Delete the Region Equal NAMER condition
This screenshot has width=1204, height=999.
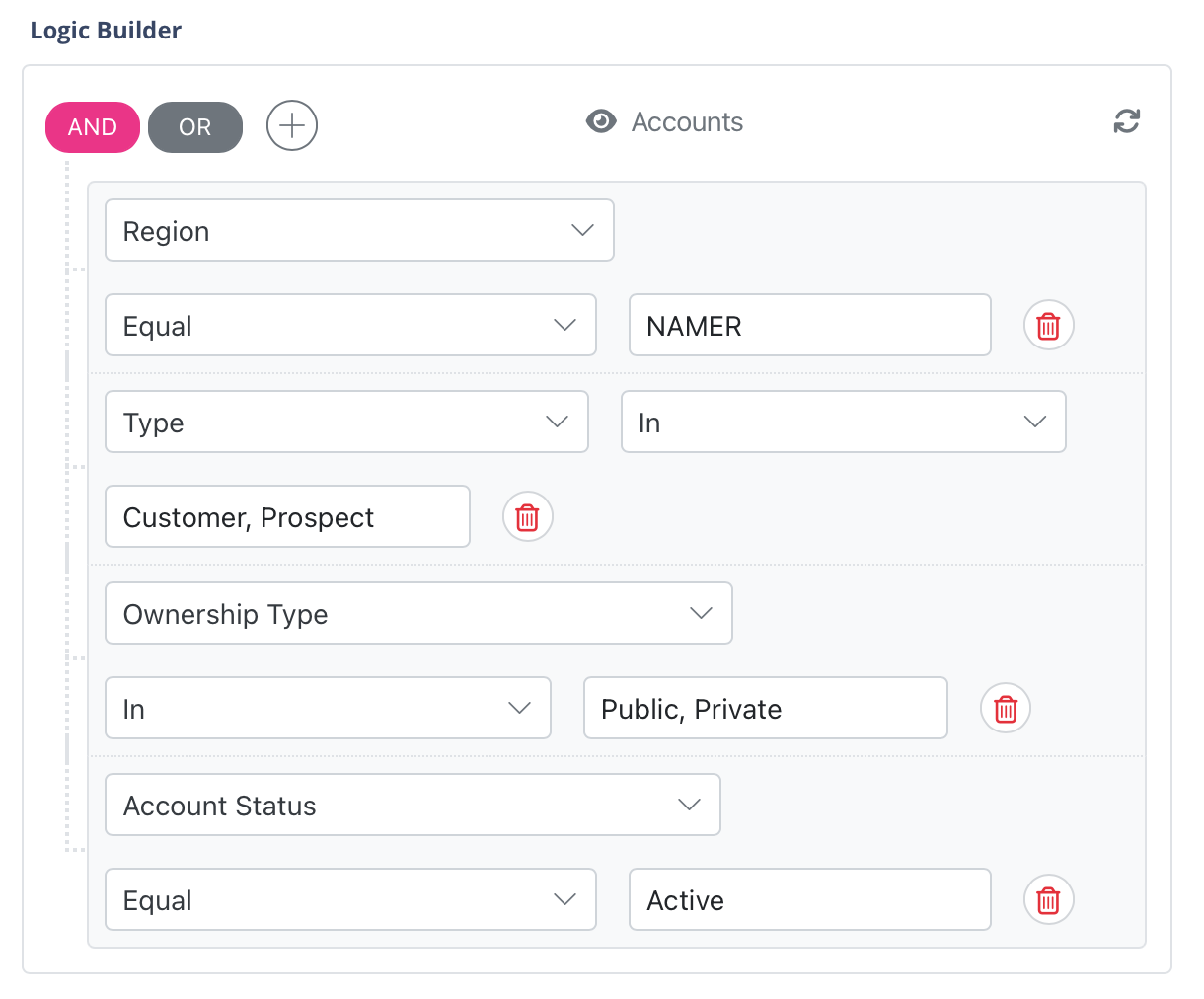click(x=1048, y=325)
